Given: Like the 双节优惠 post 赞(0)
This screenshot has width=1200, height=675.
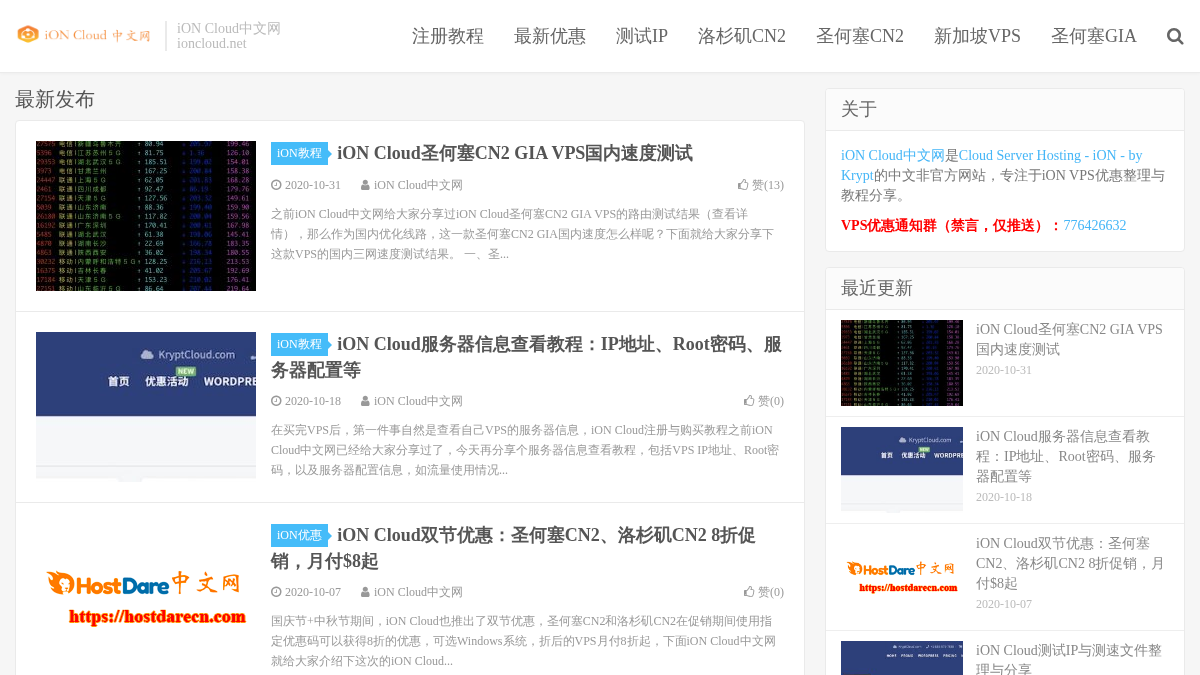Looking at the screenshot, I should click(x=764, y=592).
